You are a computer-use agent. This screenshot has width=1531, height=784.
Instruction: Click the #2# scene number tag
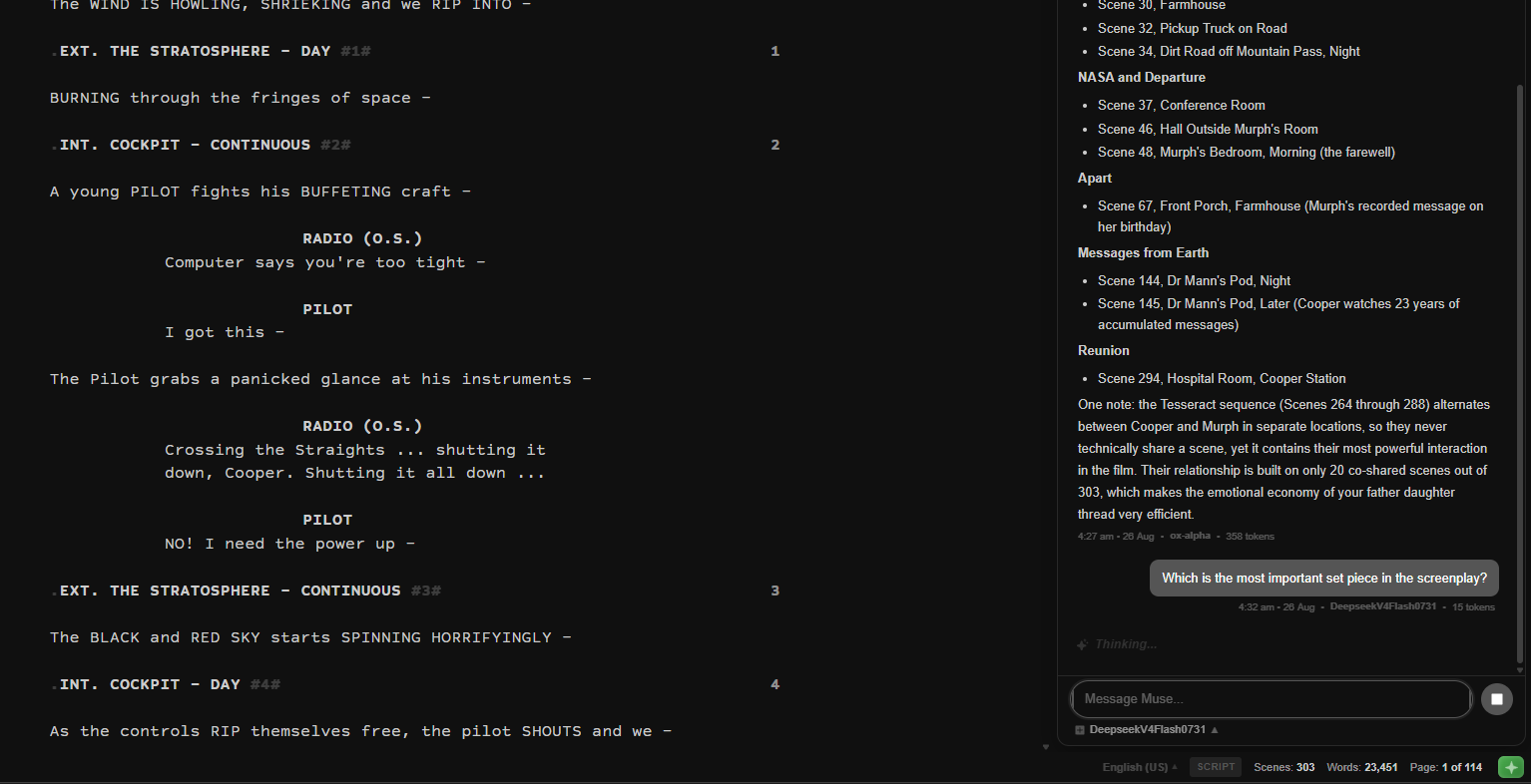pyautogui.click(x=335, y=145)
